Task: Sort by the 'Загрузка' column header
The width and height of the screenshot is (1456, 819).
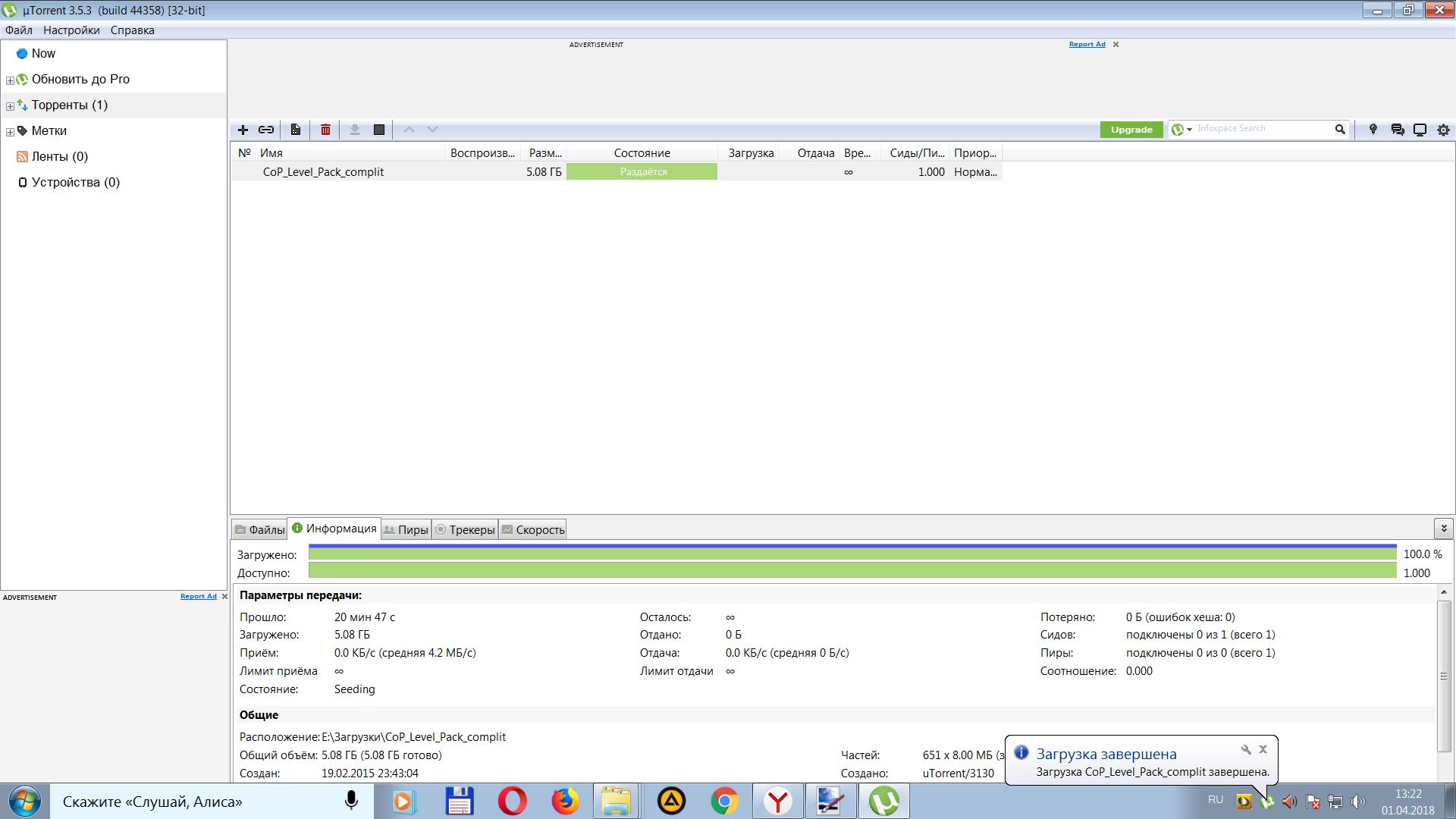Action: (x=748, y=153)
